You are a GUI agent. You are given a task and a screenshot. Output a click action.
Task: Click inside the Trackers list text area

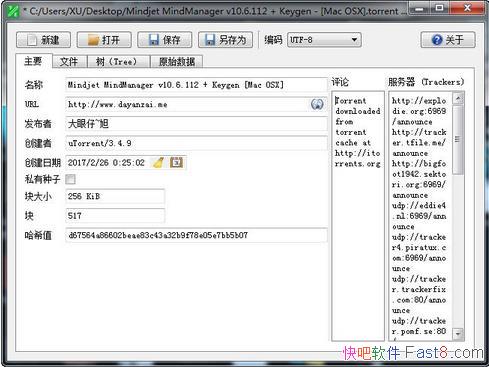point(420,216)
